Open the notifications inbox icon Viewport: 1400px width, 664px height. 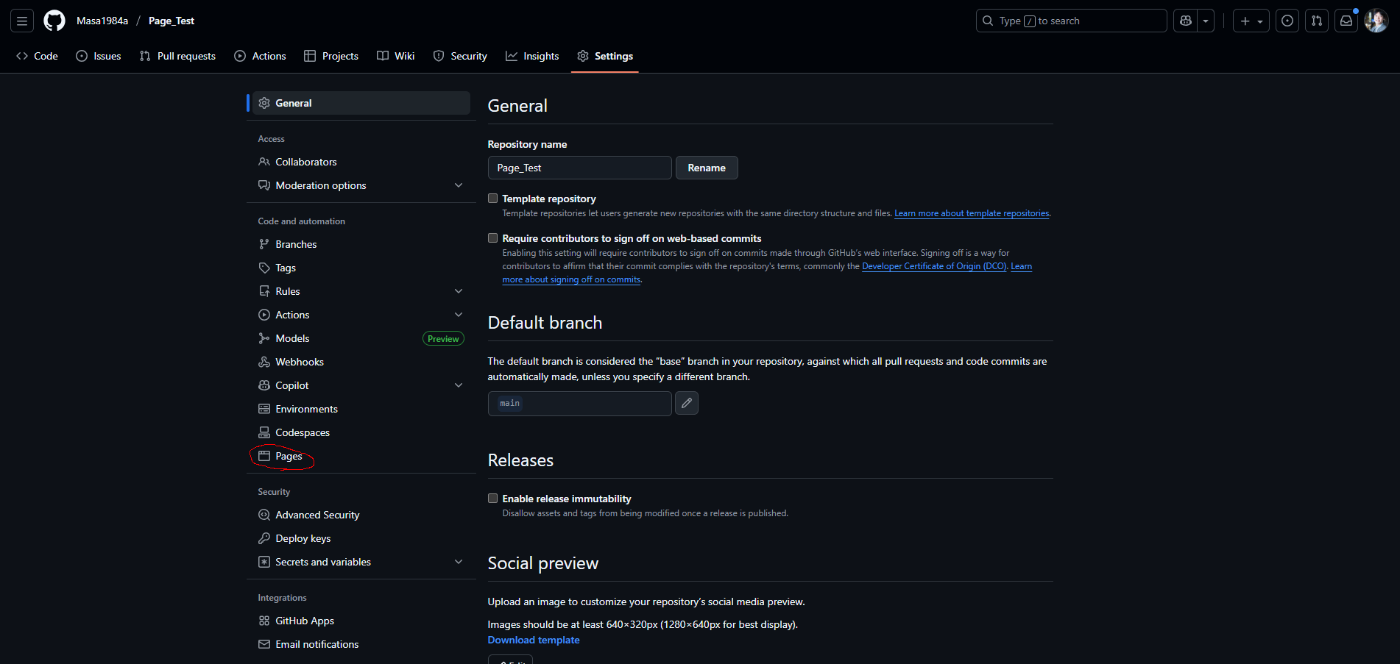[x=1346, y=21]
